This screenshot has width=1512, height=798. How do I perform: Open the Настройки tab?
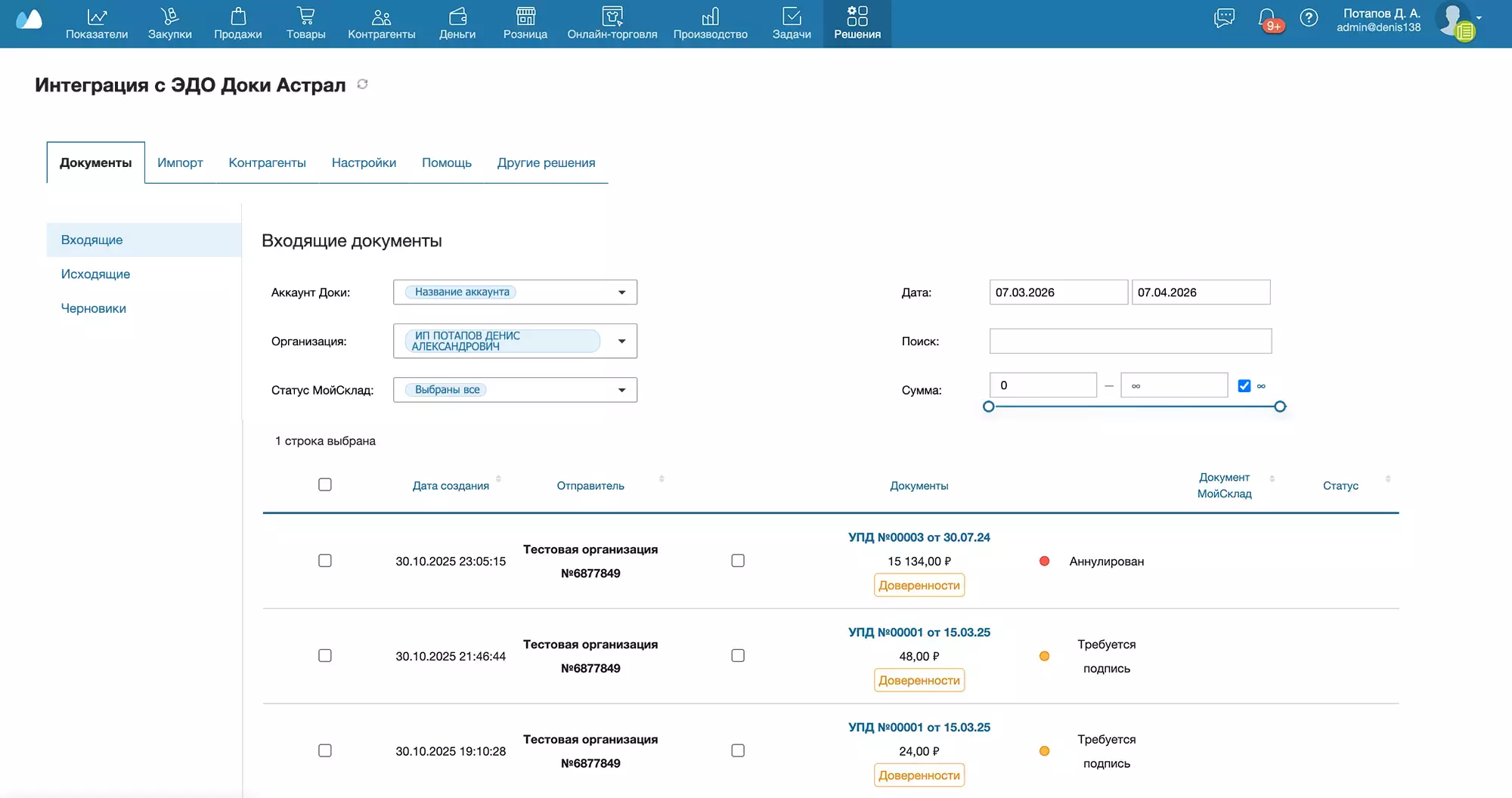pyautogui.click(x=364, y=162)
